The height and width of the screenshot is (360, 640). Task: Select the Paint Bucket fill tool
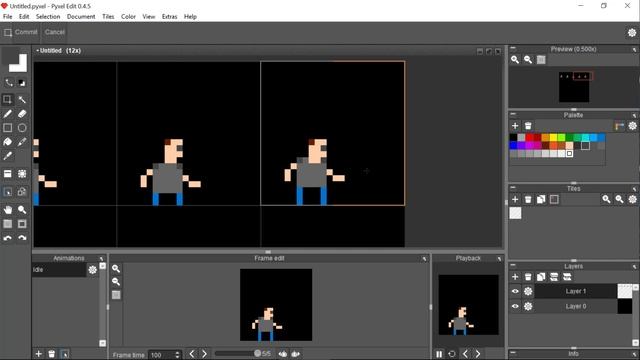pyautogui.click(x=7, y=142)
